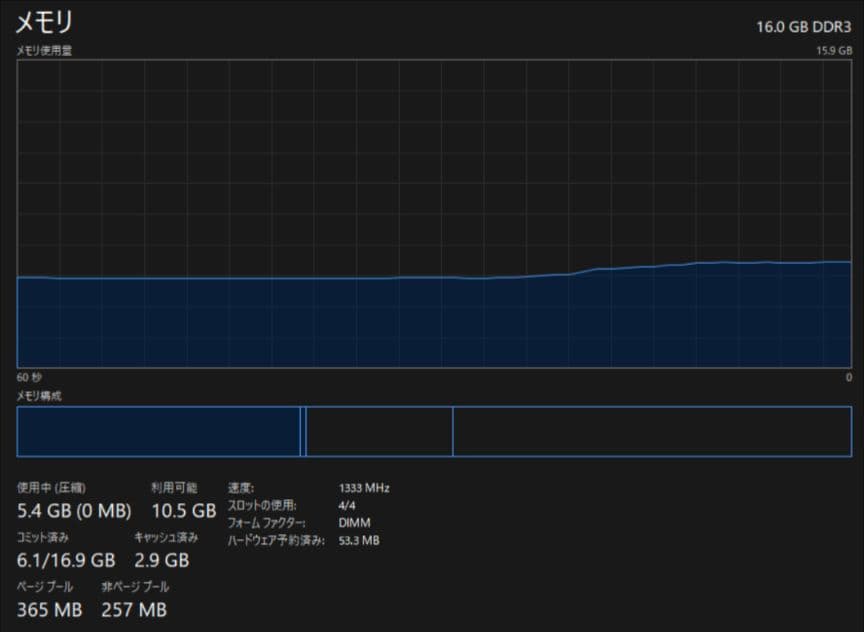Click the 257 MB non-paged pool value

[133, 609]
